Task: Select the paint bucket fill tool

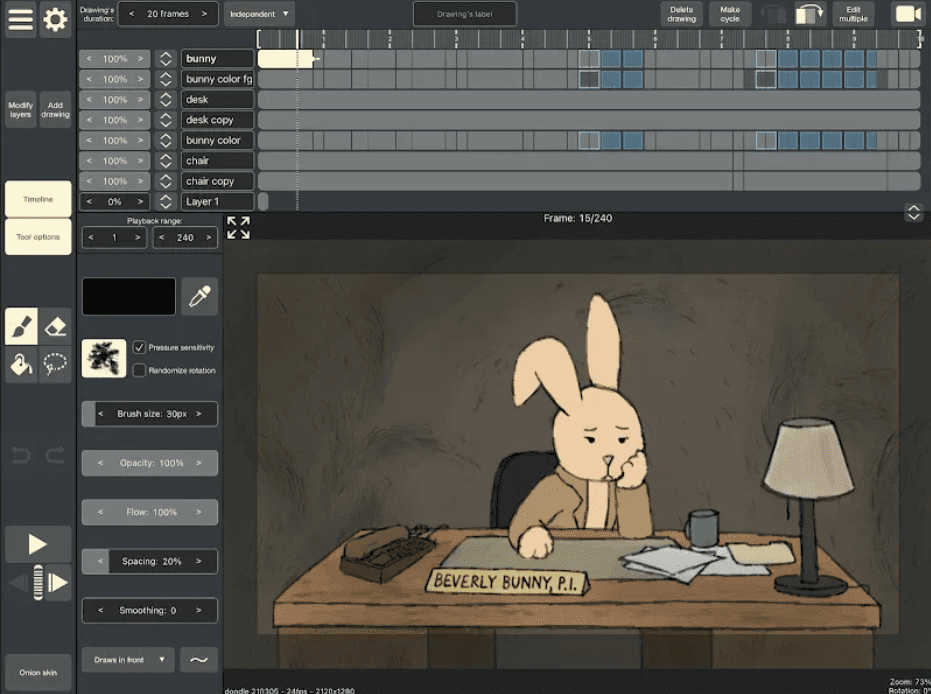Action: pyautogui.click(x=21, y=364)
